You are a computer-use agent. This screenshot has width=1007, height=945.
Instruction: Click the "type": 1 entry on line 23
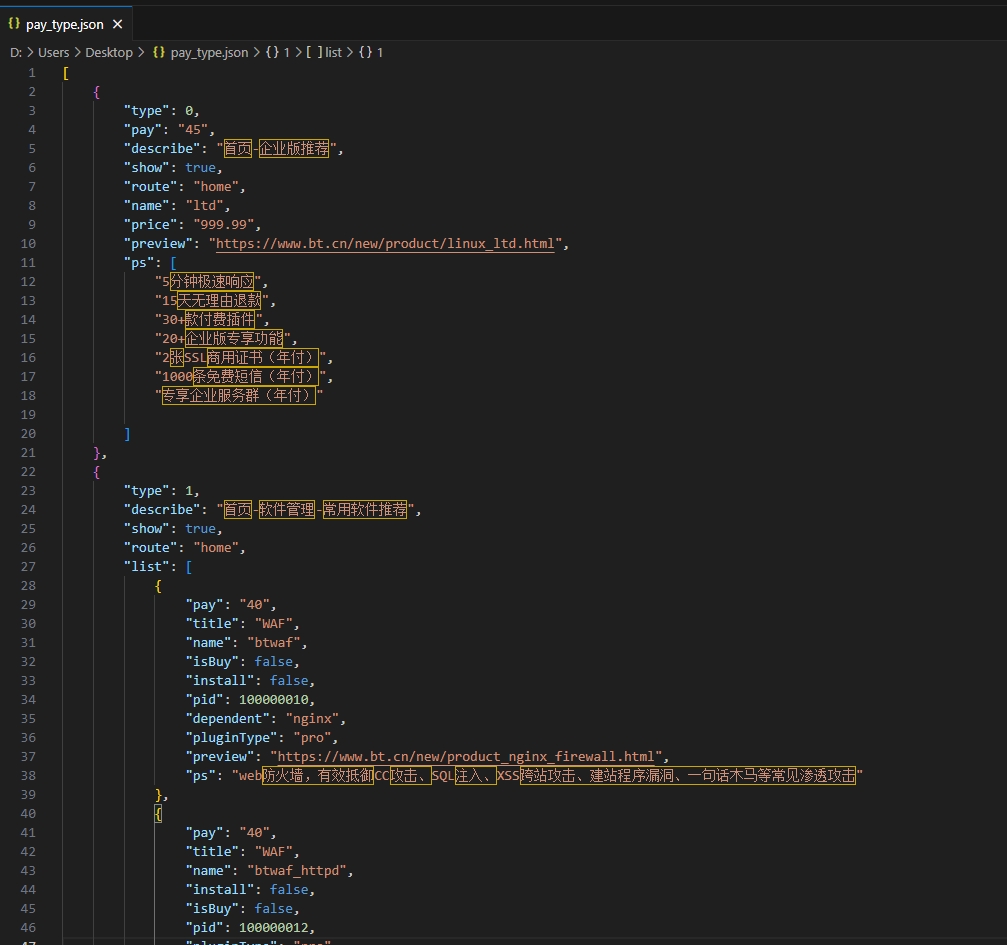(x=161, y=491)
